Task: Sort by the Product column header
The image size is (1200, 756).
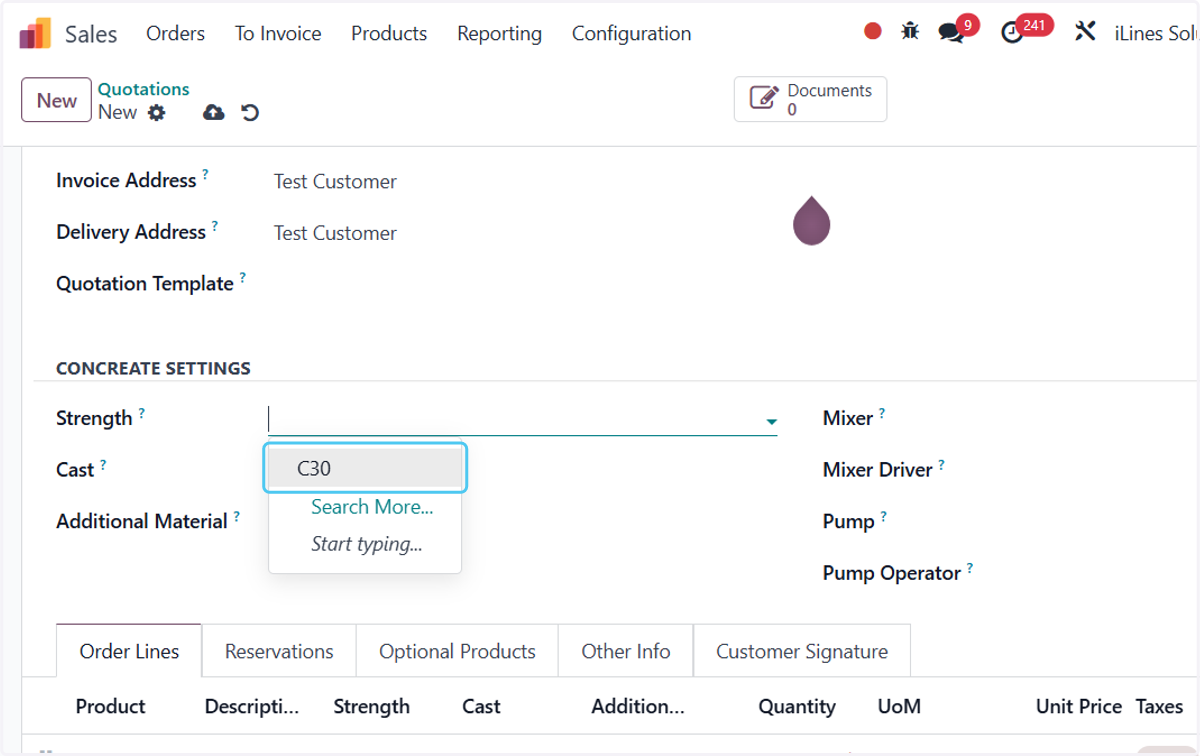Action: coord(110,706)
